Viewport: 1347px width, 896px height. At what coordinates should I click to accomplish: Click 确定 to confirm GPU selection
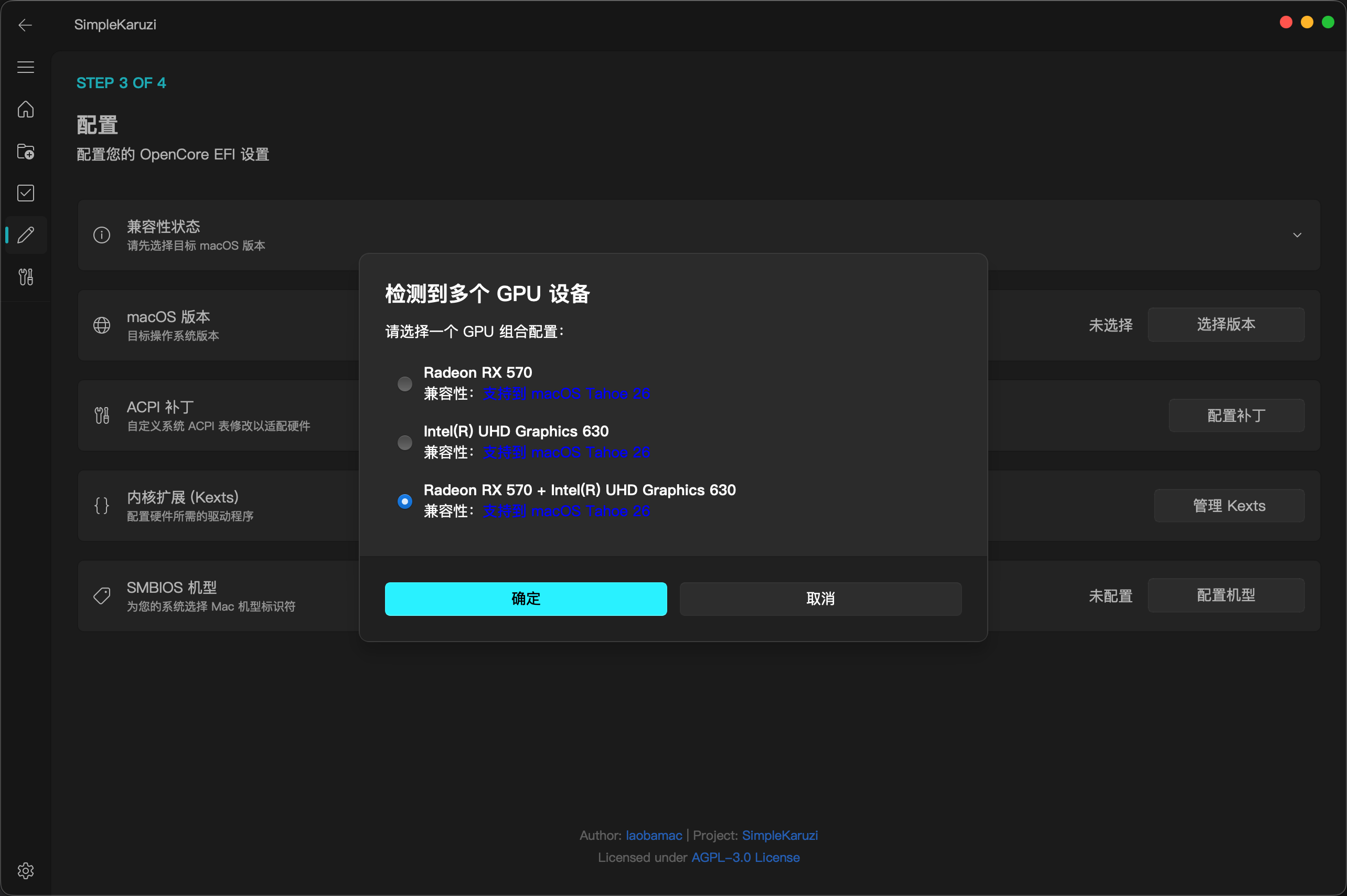point(526,598)
